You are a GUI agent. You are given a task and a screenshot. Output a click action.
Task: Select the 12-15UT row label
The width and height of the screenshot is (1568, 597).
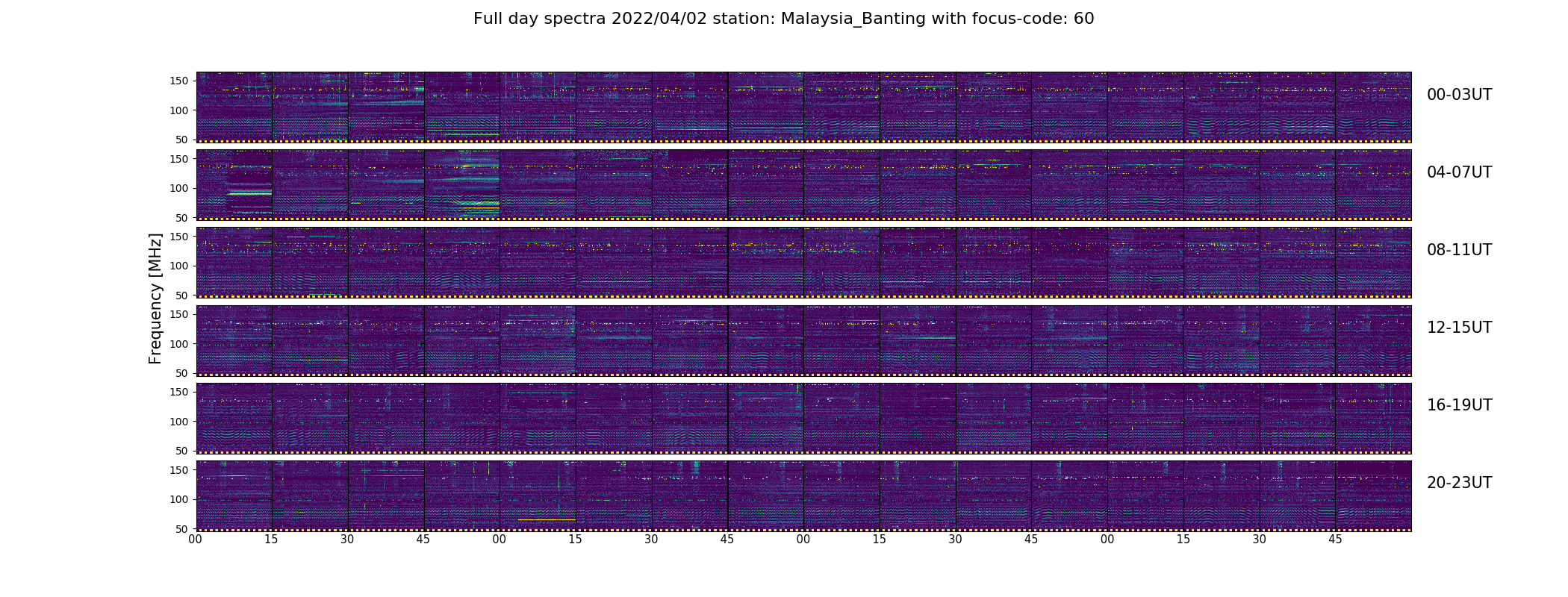1459,328
